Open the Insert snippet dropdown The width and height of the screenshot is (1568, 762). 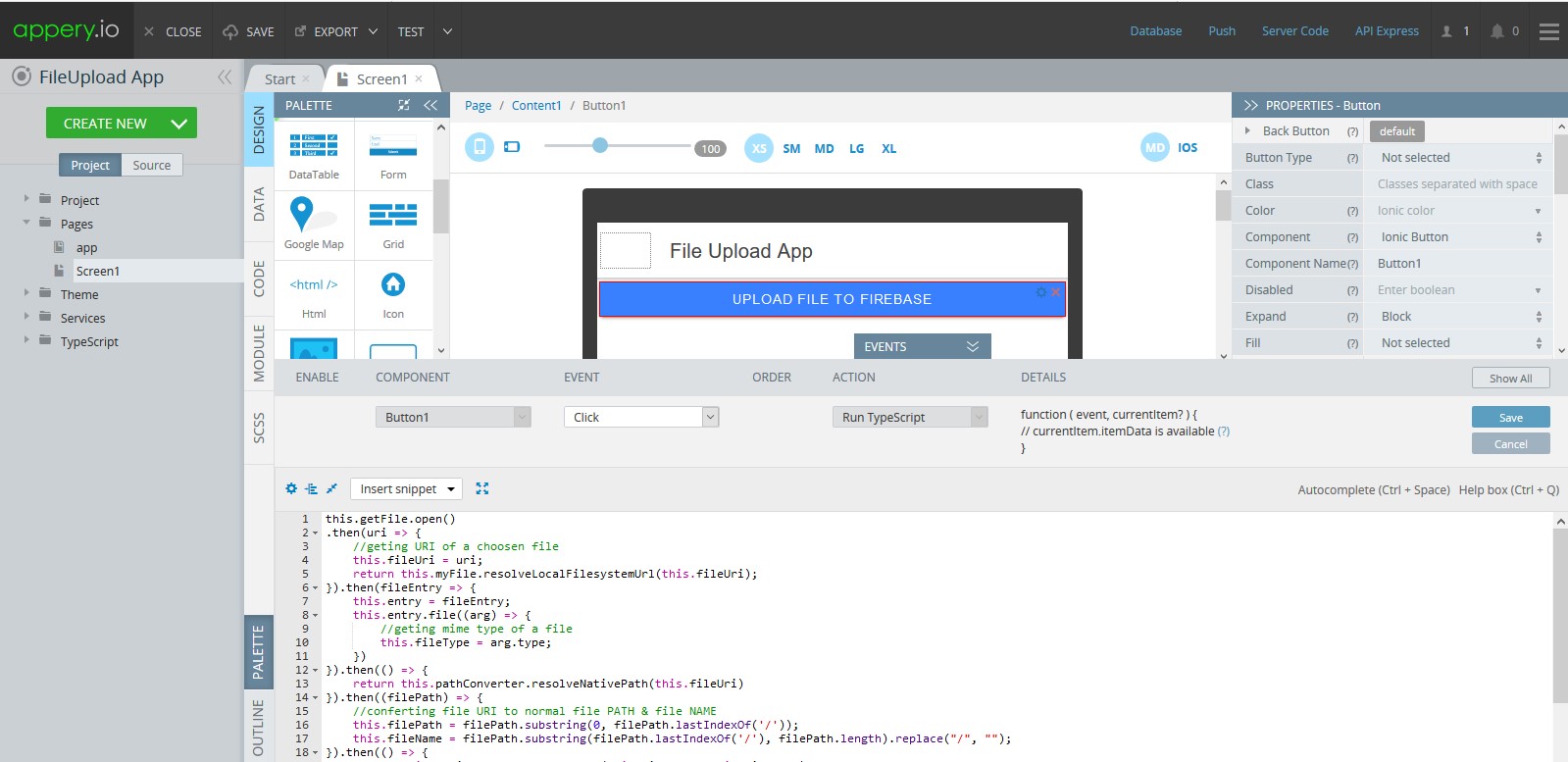pos(406,488)
